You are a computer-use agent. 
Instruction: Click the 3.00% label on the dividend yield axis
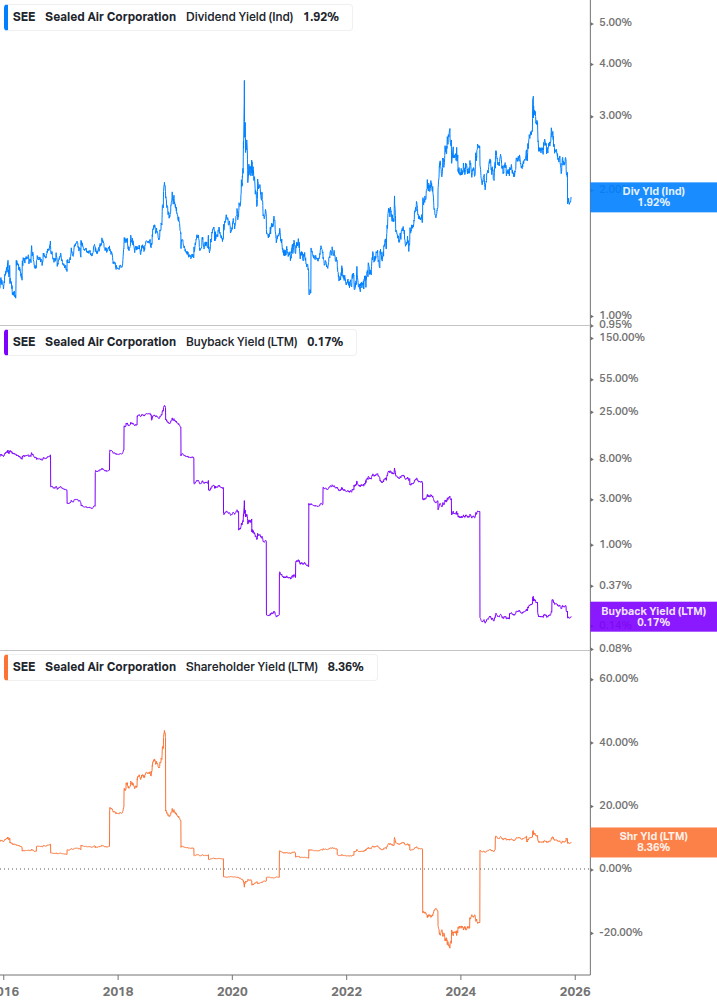coord(615,115)
